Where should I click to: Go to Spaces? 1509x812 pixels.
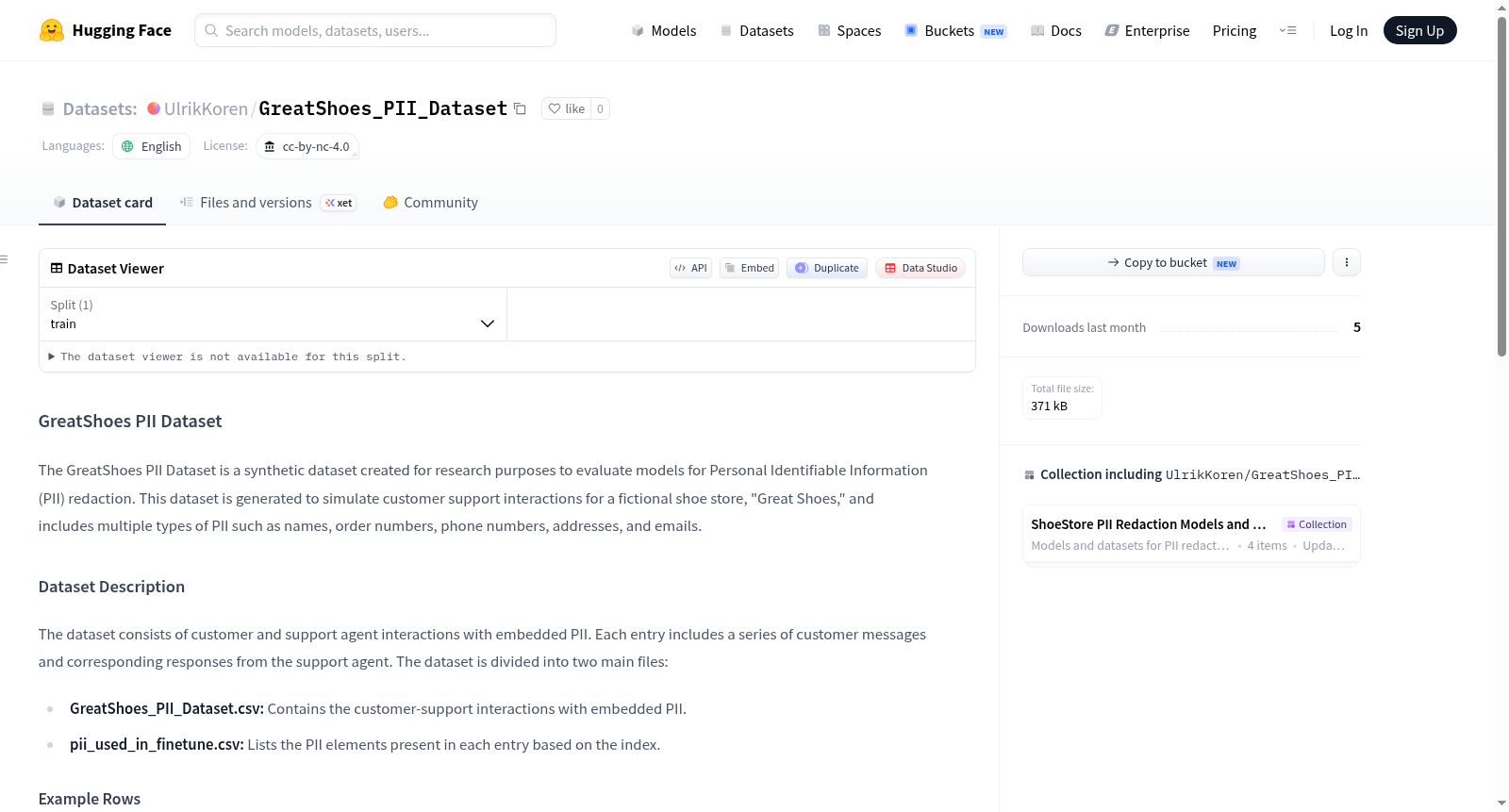coord(849,31)
